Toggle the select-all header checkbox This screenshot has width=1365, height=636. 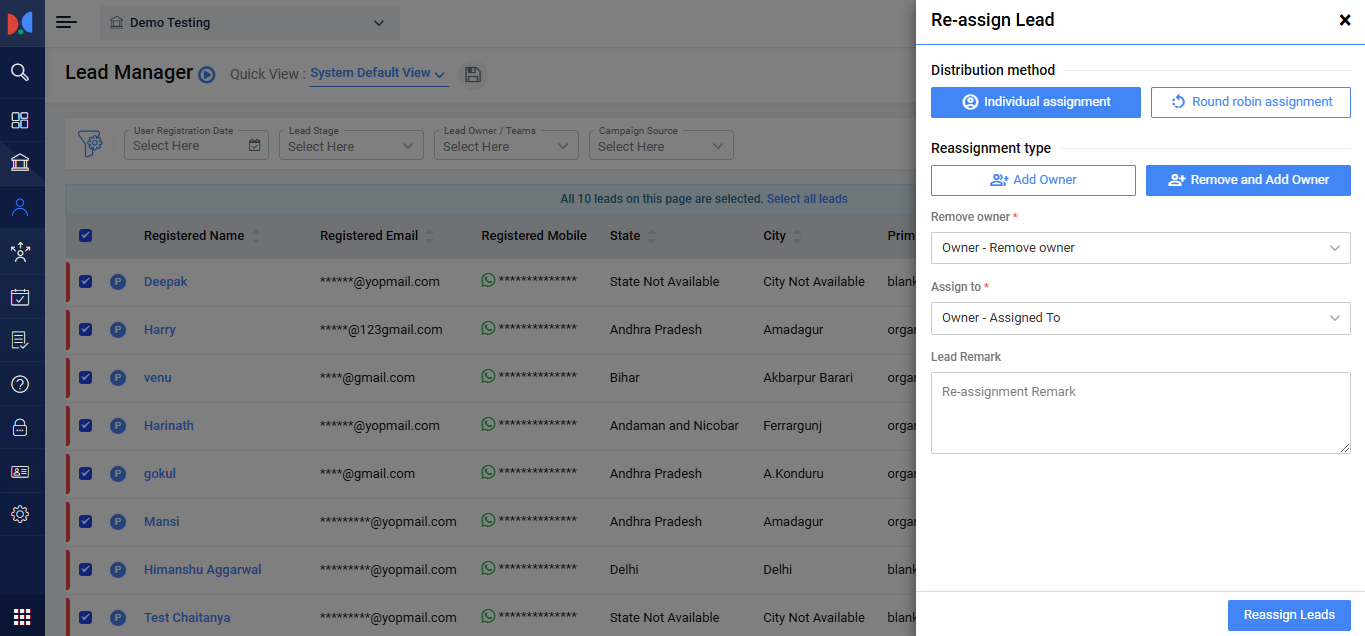85,236
